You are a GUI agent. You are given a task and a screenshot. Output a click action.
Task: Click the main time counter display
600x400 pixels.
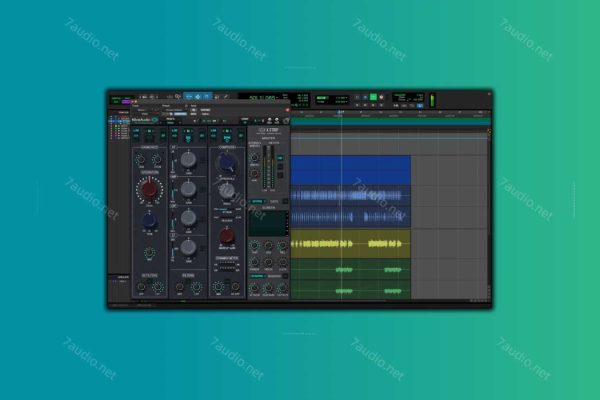pyautogui.click(x=262, y=98)
